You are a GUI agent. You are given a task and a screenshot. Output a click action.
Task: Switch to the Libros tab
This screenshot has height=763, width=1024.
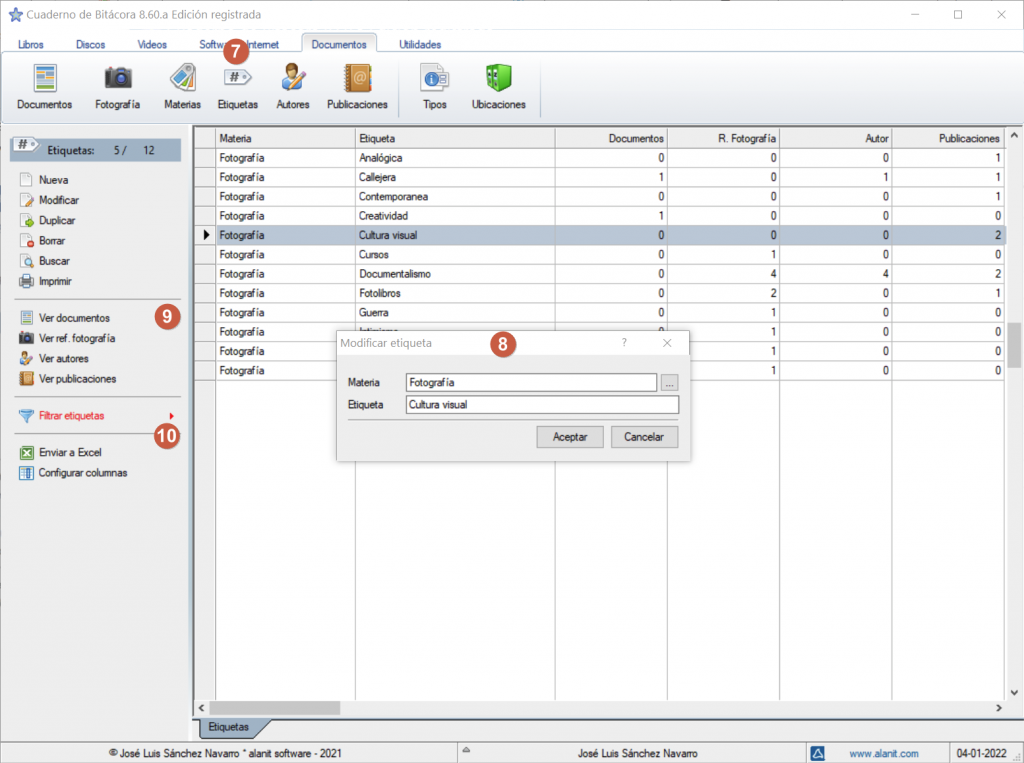[x=31, y=44]
